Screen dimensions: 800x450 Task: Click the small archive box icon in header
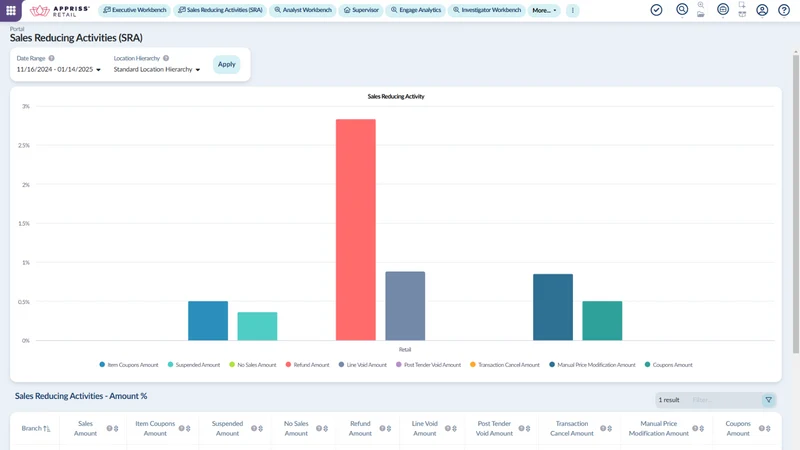(742, 14)
